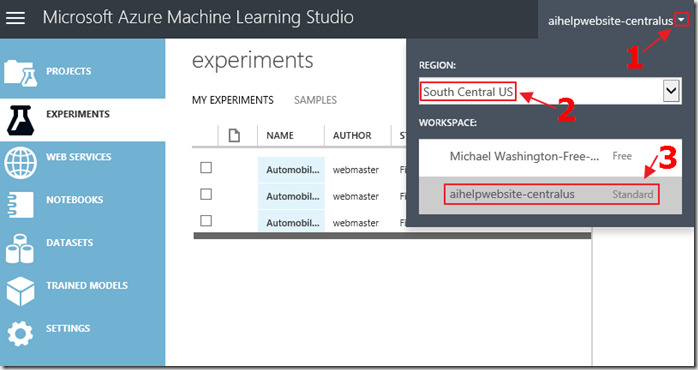Switch to the SAMPLES tab
This screenshot has height=370, width=698.
315,100
